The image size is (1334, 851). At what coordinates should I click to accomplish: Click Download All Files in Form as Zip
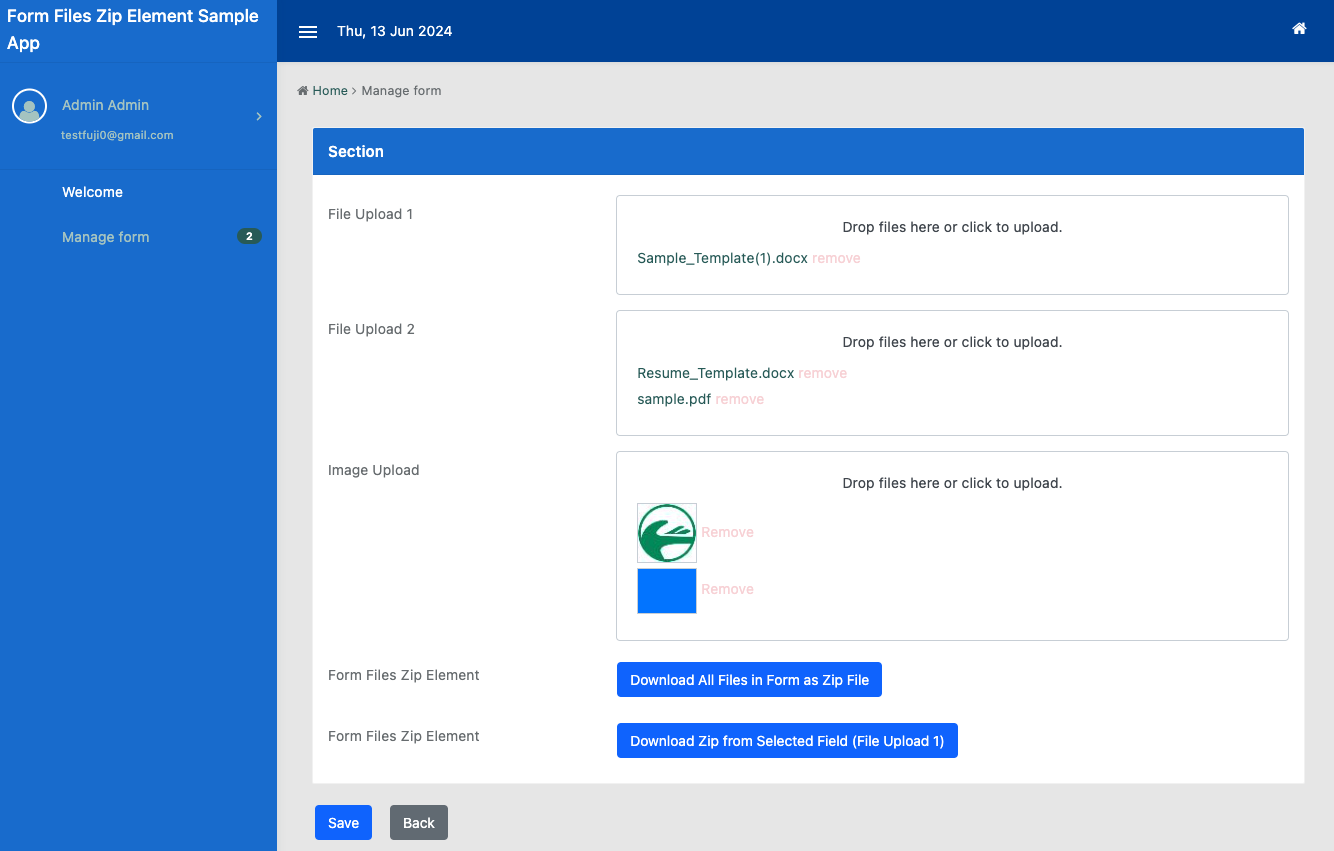749,680
